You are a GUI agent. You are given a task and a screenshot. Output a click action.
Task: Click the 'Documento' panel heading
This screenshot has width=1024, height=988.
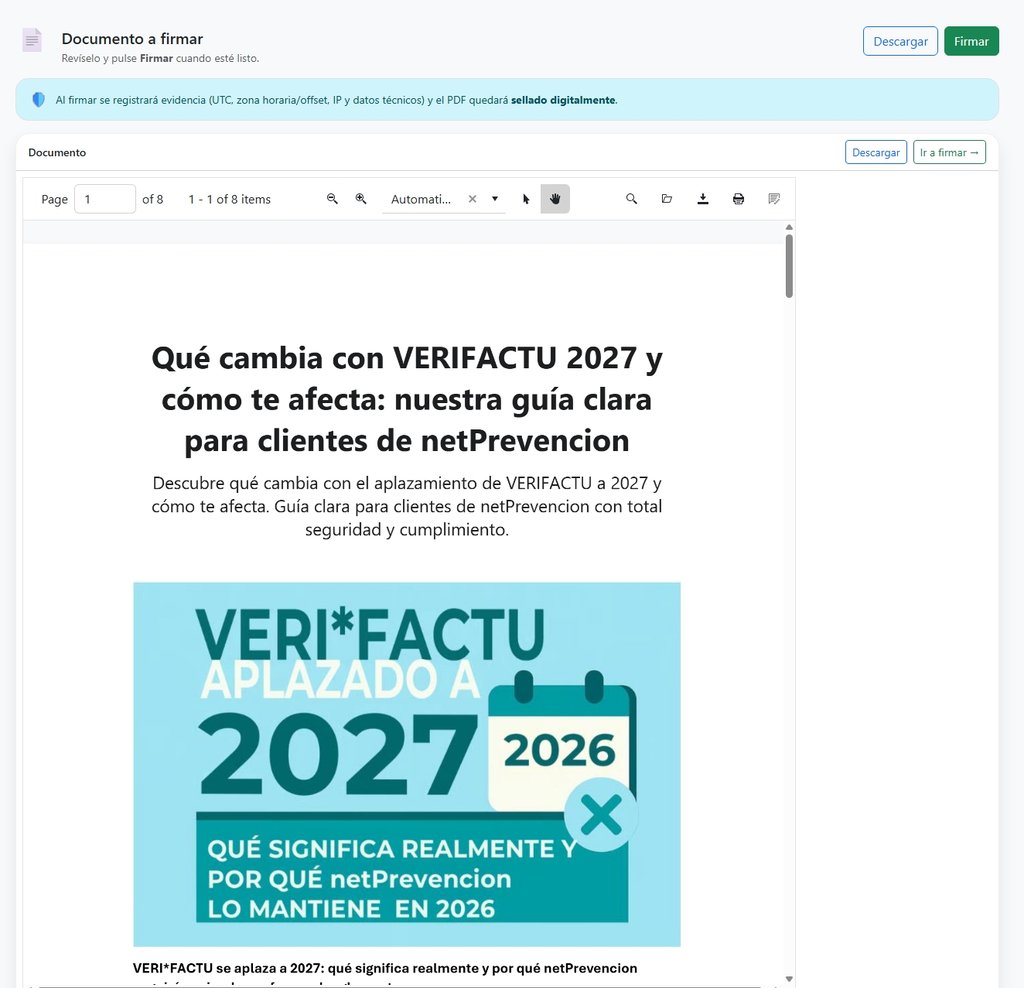click(x=57, y=152)
